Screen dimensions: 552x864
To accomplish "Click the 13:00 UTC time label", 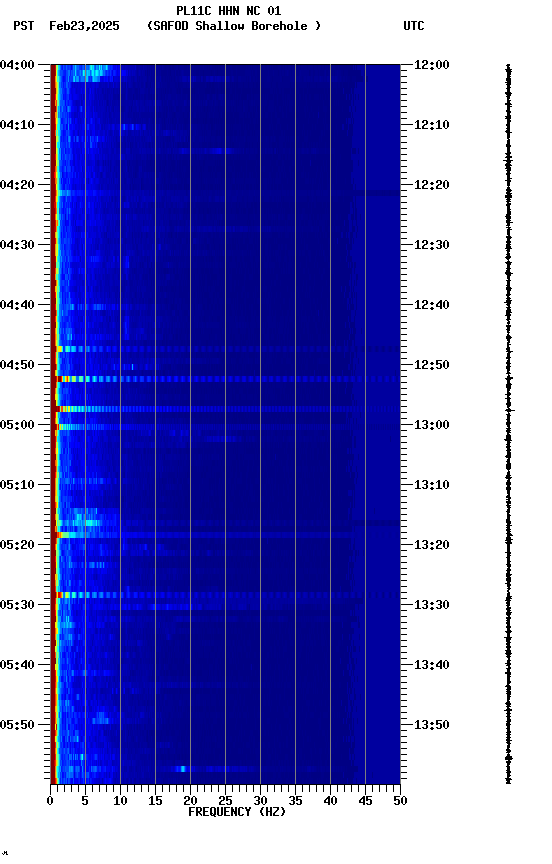I will tap(432, 425).
